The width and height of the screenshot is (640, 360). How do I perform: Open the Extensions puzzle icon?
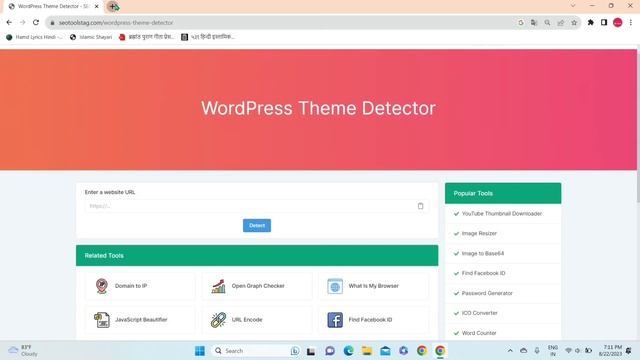coord(591,23)
